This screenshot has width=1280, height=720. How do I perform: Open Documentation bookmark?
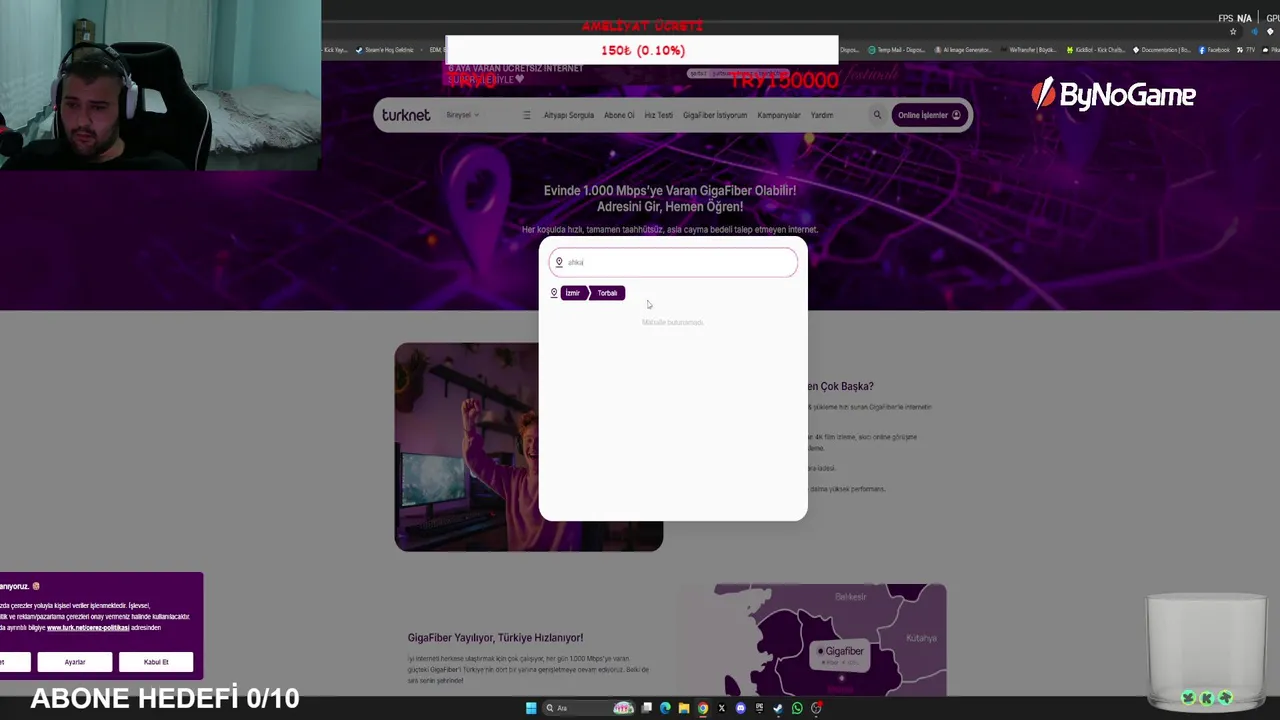(1162, 50)
